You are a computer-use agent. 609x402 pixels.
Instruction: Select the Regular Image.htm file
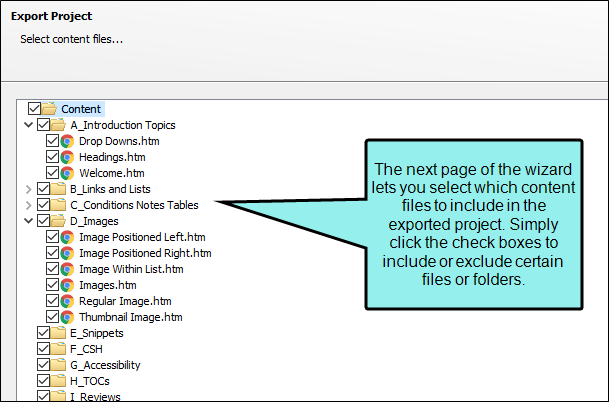coord(125,301)
